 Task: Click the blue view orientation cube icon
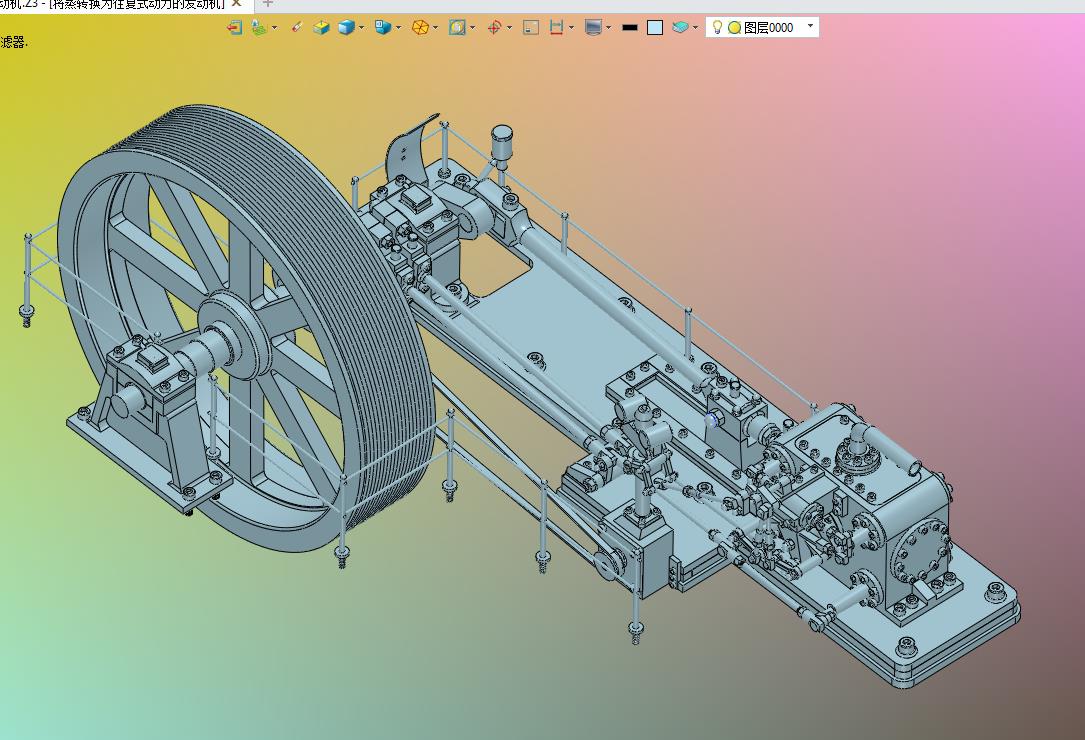pos(383,28)
